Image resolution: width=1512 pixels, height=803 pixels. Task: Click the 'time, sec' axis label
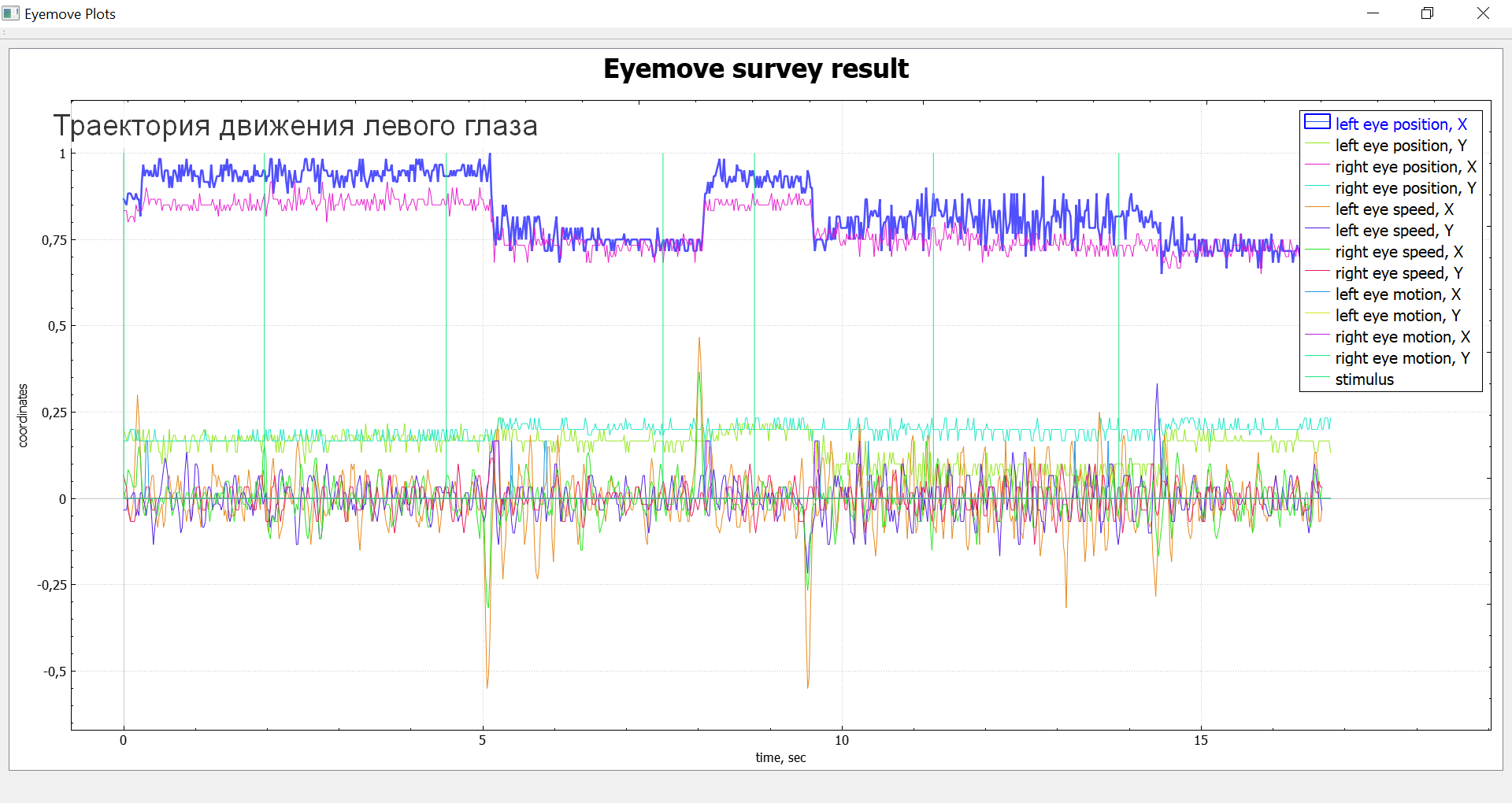pyautogui.click(x=780, y=757)
